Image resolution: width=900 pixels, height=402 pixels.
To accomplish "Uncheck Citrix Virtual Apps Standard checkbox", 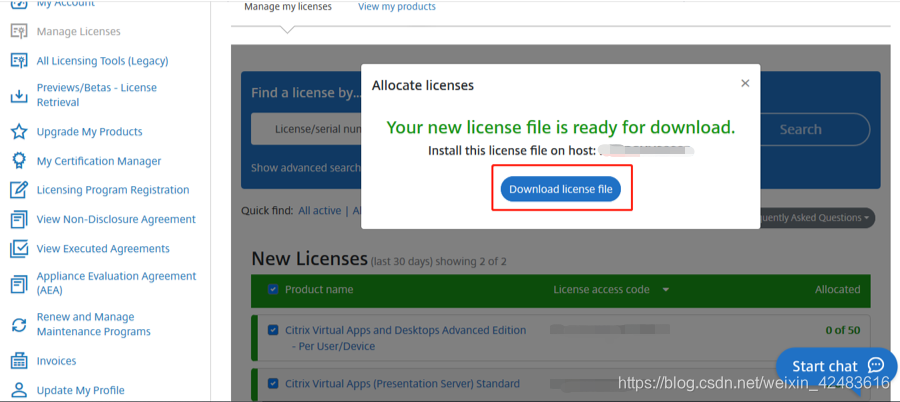I will (x=273, y=383).
